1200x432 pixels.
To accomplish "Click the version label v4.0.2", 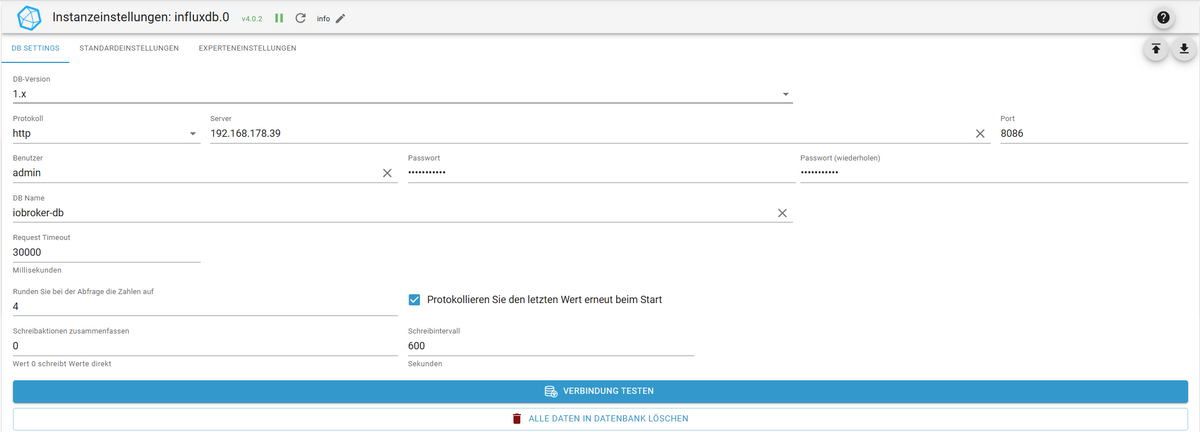I will [252, 18].
